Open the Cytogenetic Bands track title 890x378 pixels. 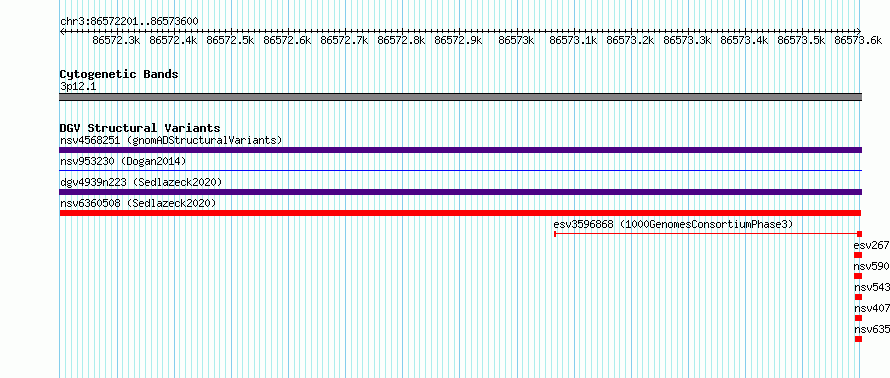119,74
